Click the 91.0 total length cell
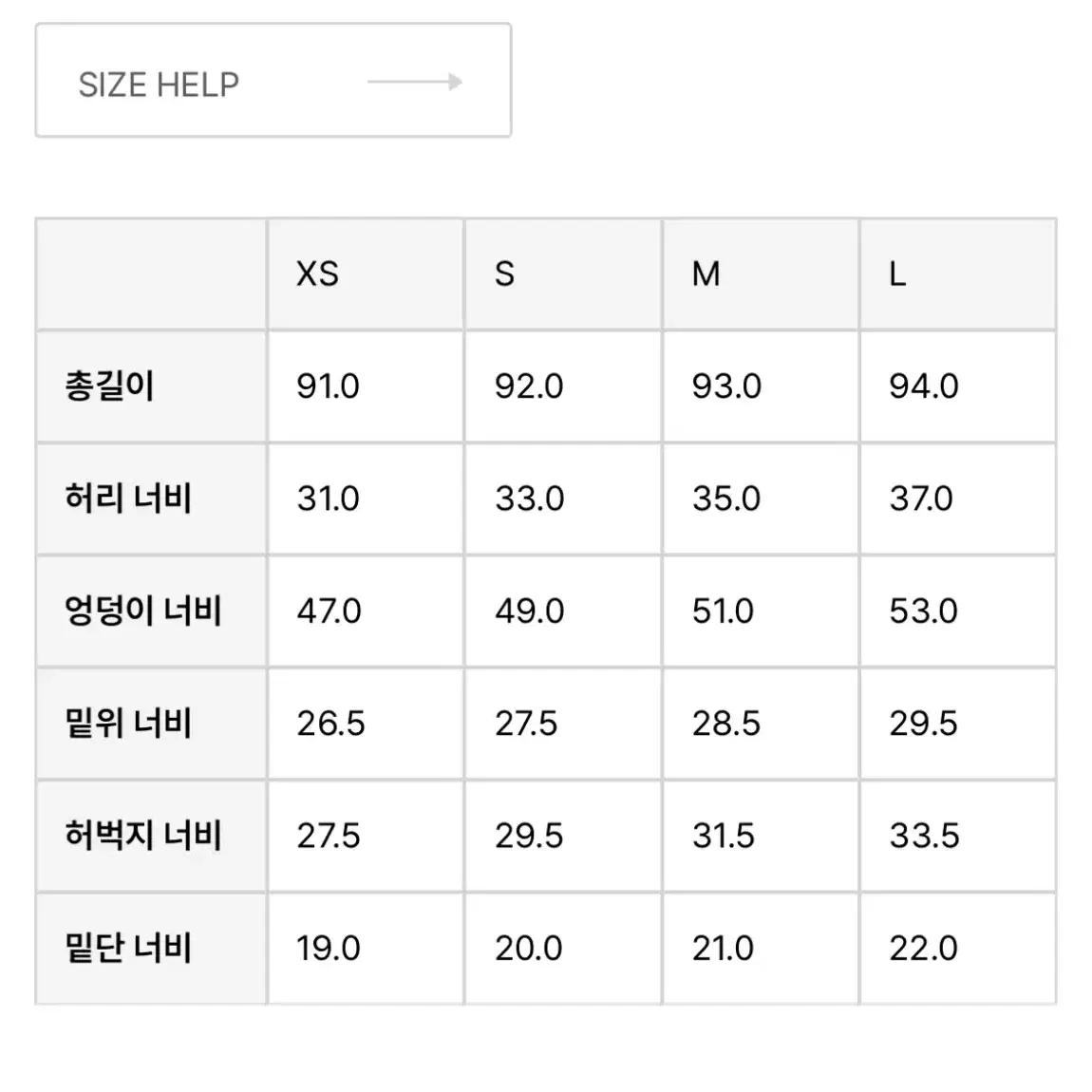The image size is (1092, 1092). 366,386
